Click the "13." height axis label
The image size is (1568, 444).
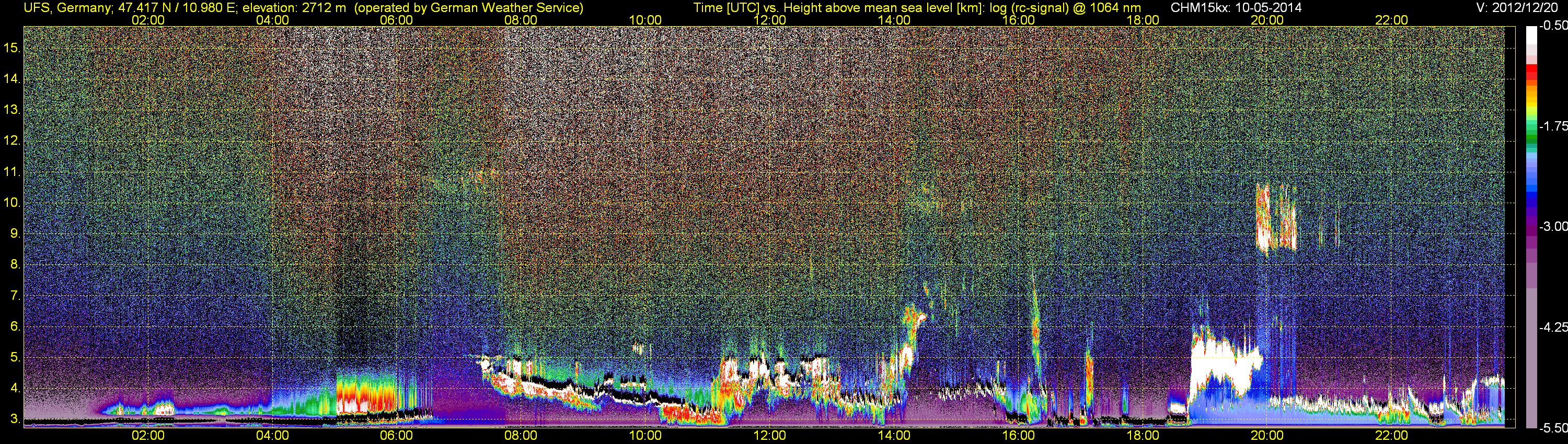[11, 110]
